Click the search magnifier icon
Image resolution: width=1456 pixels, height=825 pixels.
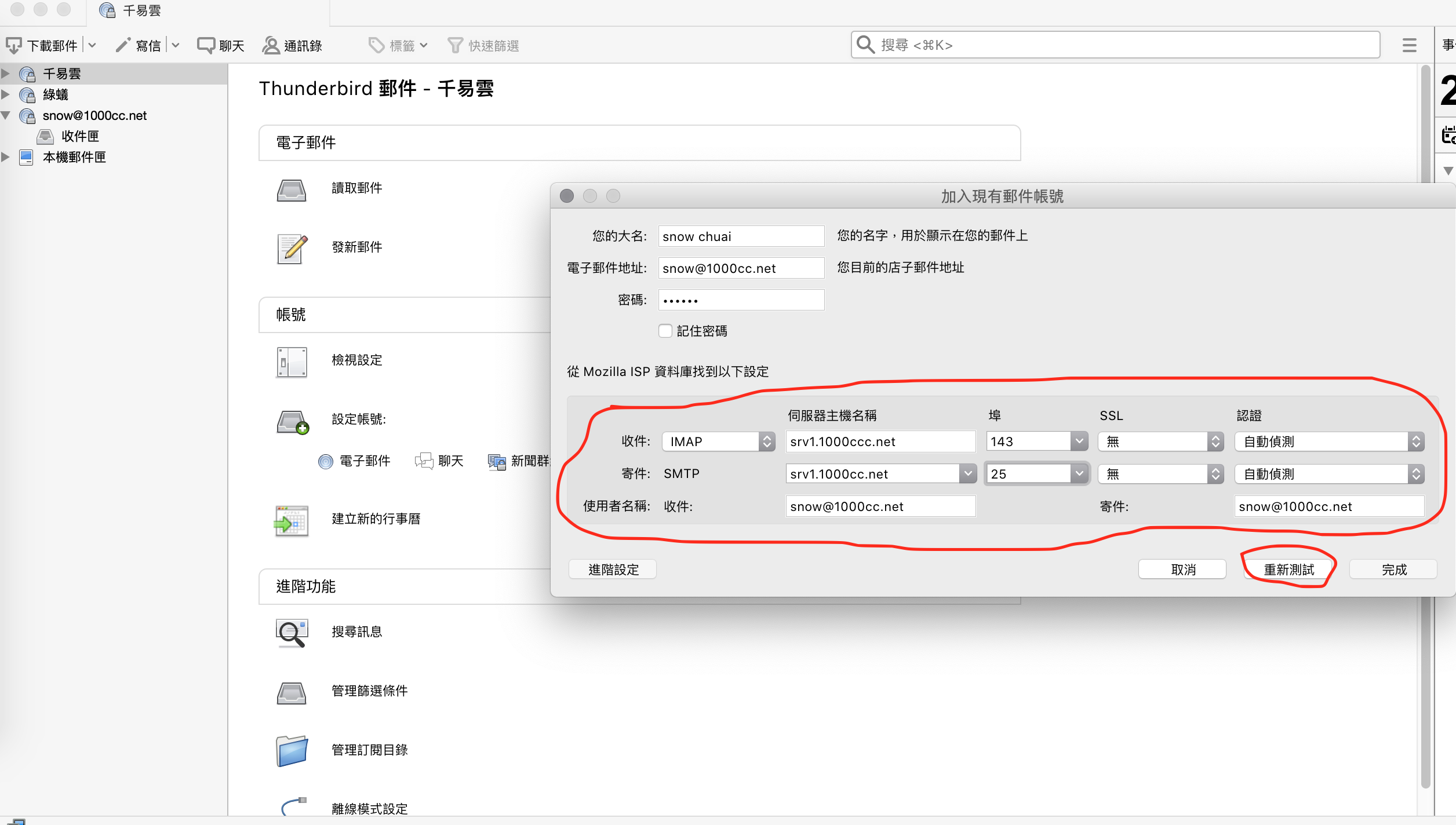pos(865,45)
